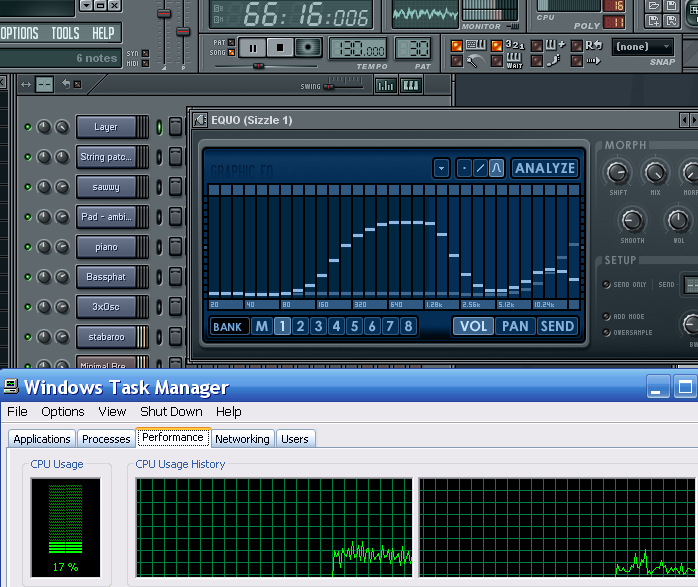Toggle channel select LED for Bassphat

click(159, 277)
